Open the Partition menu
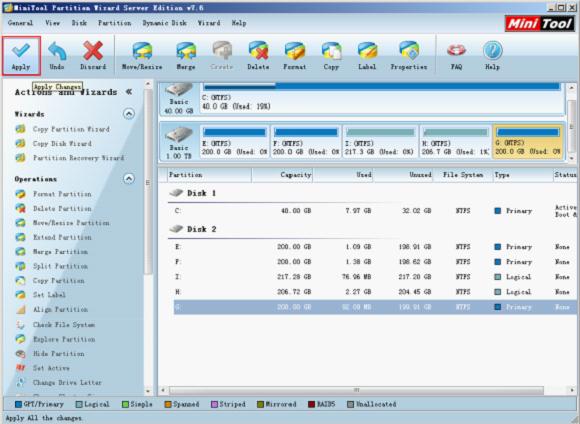580x424 pixels. tap(115, 23)
